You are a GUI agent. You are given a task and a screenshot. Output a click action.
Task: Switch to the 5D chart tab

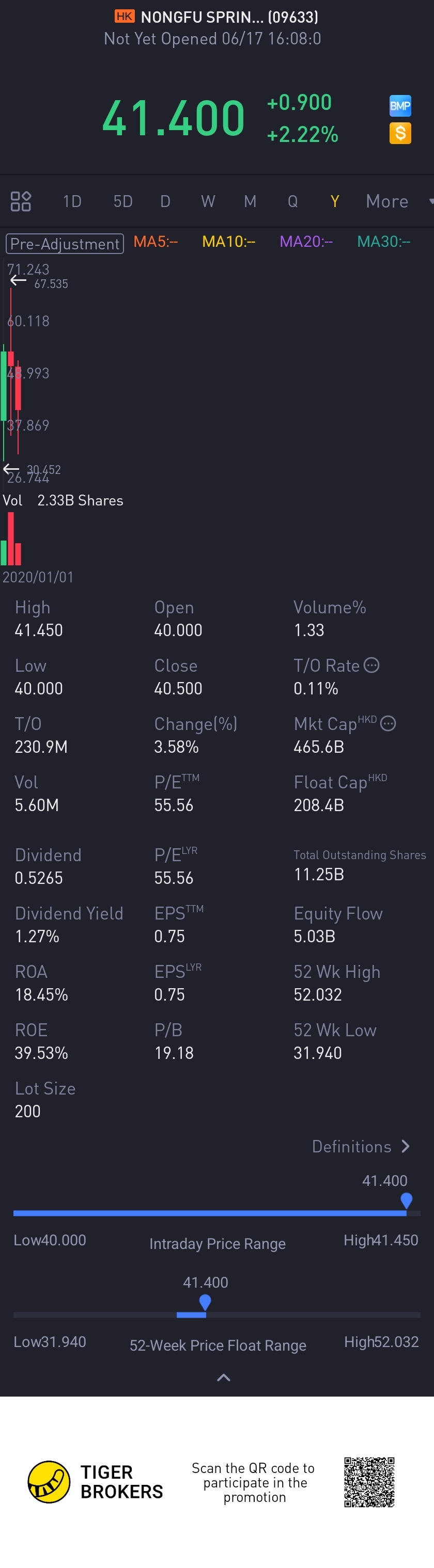pos(123,201)
